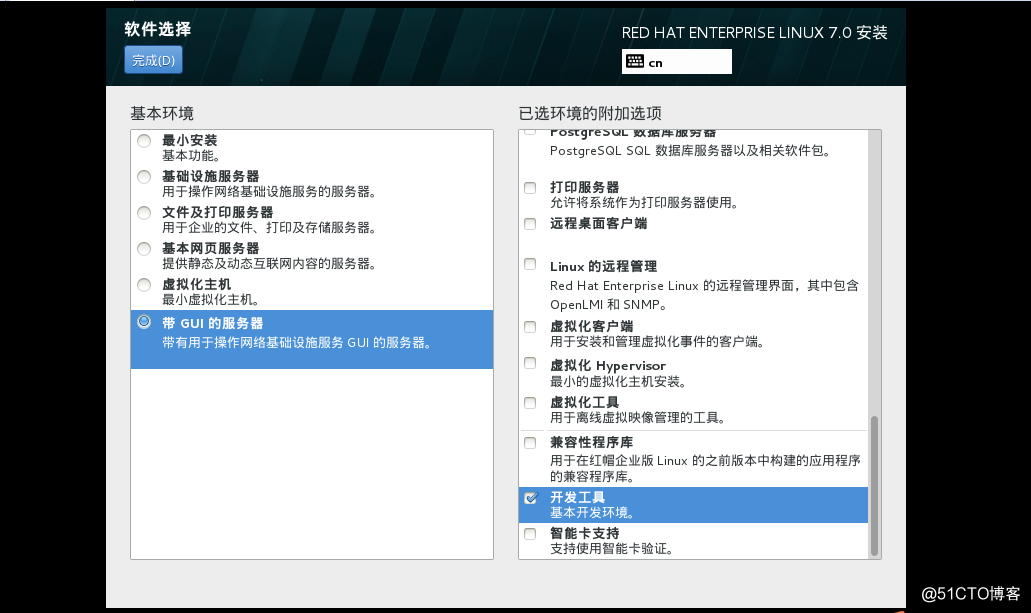The image size is (1031, 613).
Task: Check the 智能卡支持 checkbox
Action: (x=530, y=534)
